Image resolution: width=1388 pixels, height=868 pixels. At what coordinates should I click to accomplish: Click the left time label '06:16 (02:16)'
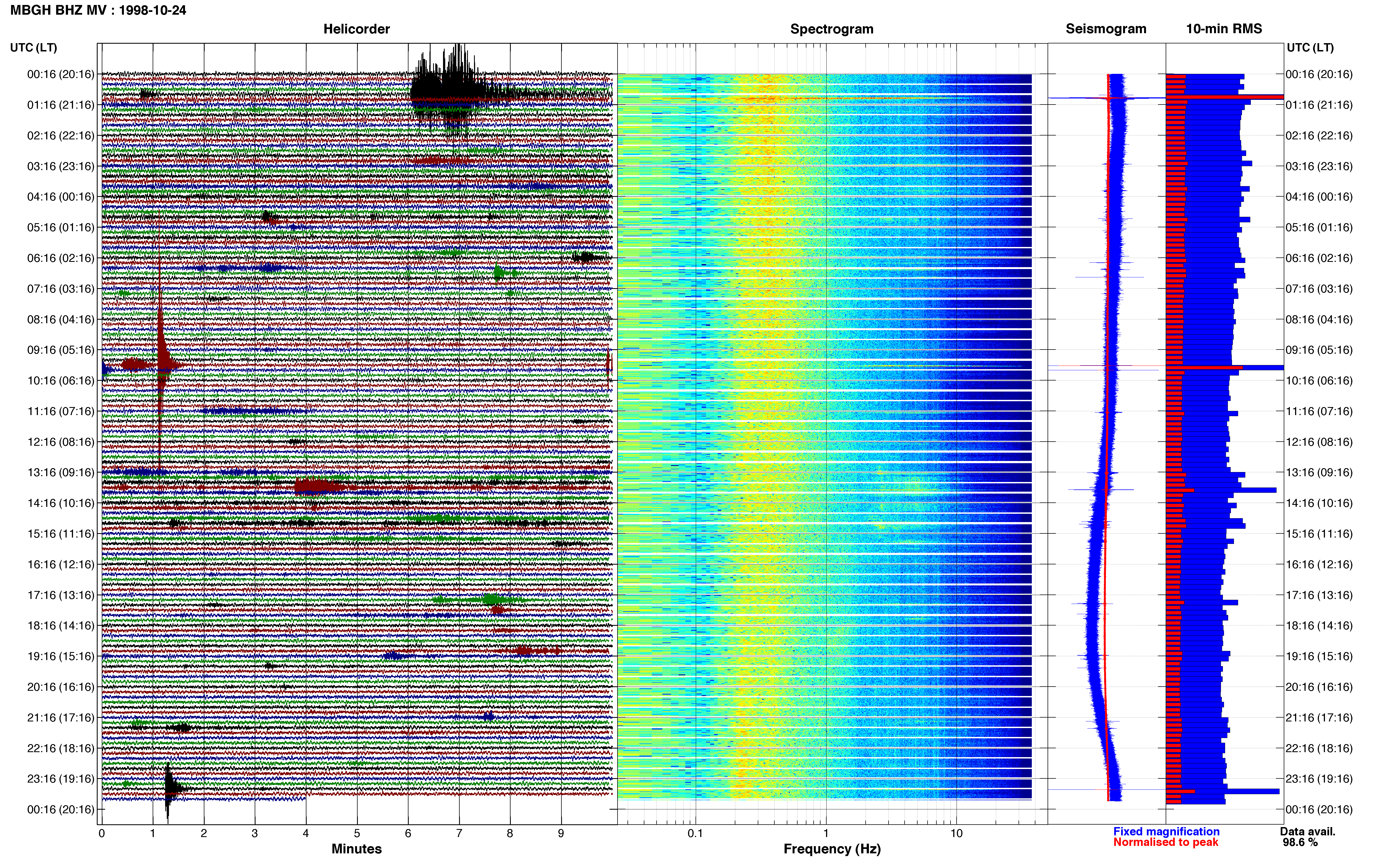(61, 258)
